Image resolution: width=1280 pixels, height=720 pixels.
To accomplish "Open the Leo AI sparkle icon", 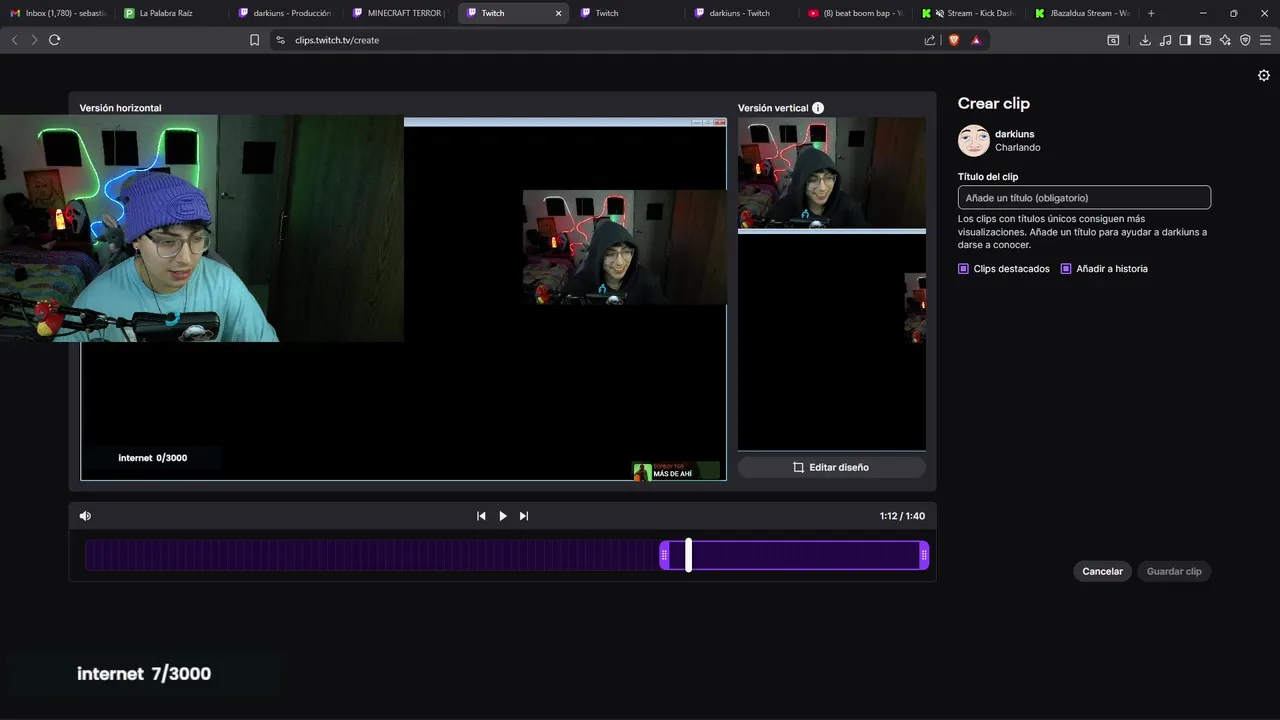I will click(x=1225, y=40).
